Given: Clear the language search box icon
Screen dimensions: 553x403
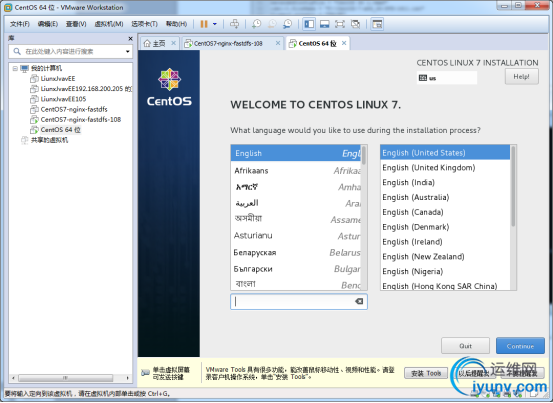Looking at the screenshot, I should (x=359, y=301).
